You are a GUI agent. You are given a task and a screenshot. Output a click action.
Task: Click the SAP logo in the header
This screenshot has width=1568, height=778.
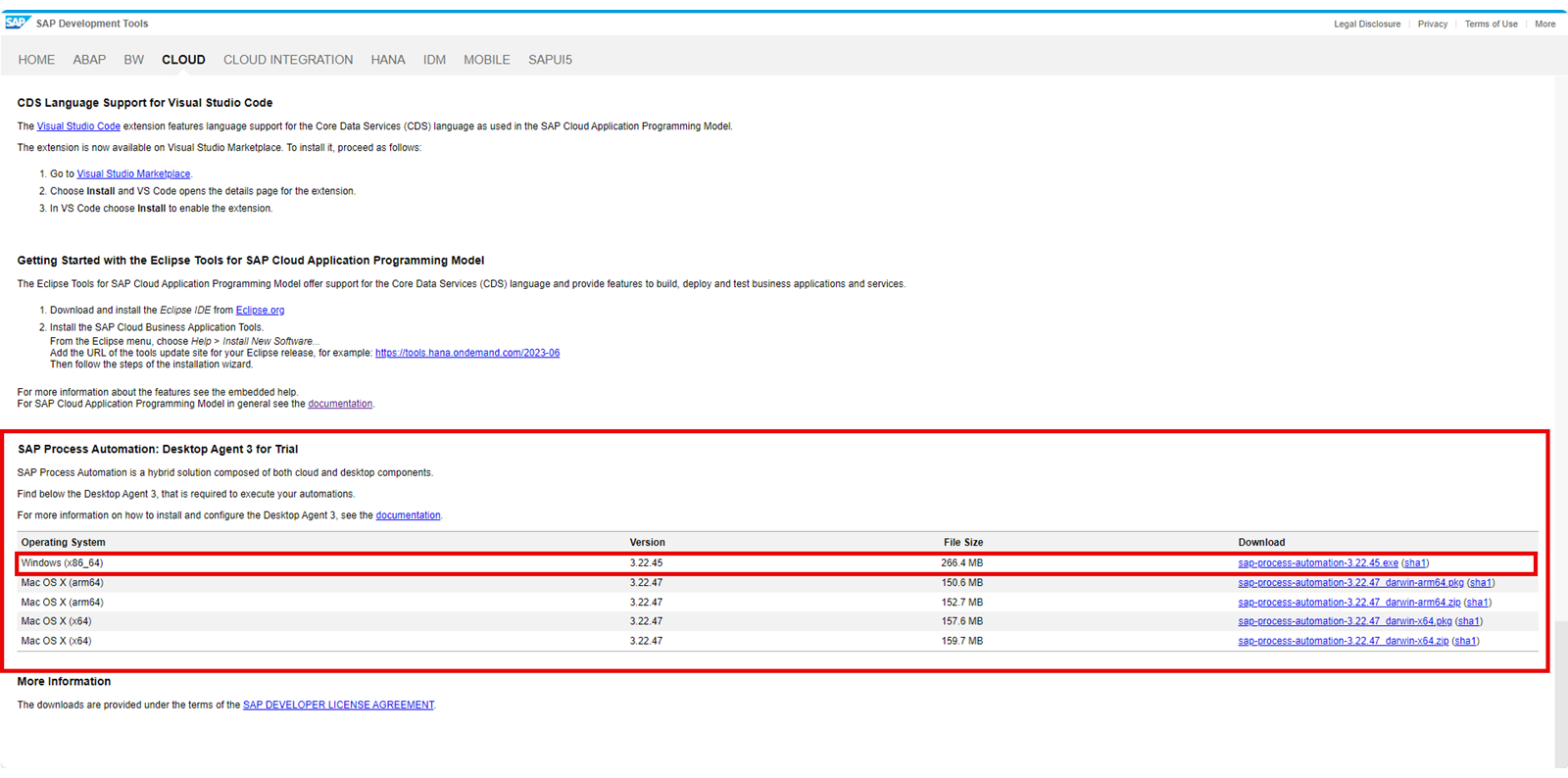18,23
